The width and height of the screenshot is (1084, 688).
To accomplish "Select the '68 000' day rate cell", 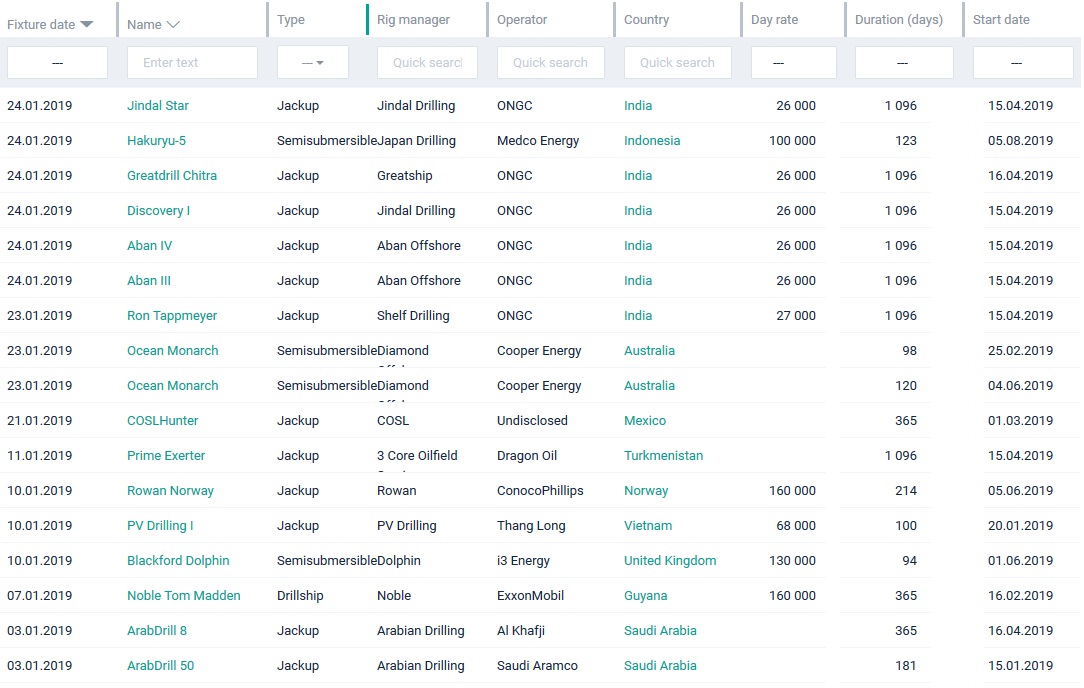I will click(x=796, y=526).
